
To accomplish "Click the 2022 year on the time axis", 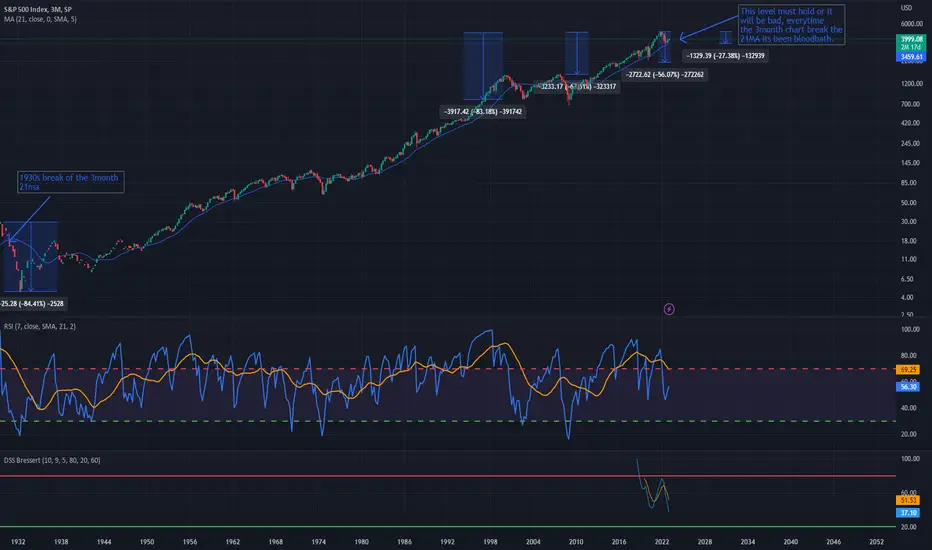I will [662, 542].
